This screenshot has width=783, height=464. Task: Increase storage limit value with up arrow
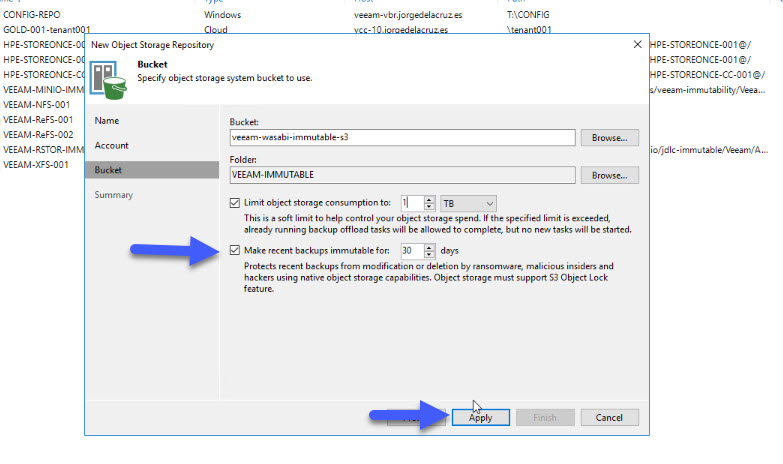point(429,200)
